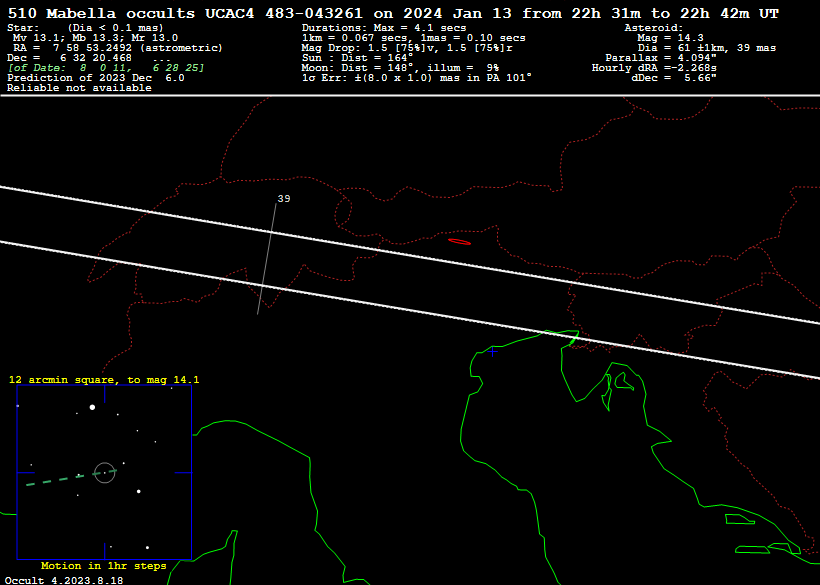The width and height of the screenshot is (820, 585).
Task: Click 'Motion in 1hr steps' caption
Action: (104, 566)
